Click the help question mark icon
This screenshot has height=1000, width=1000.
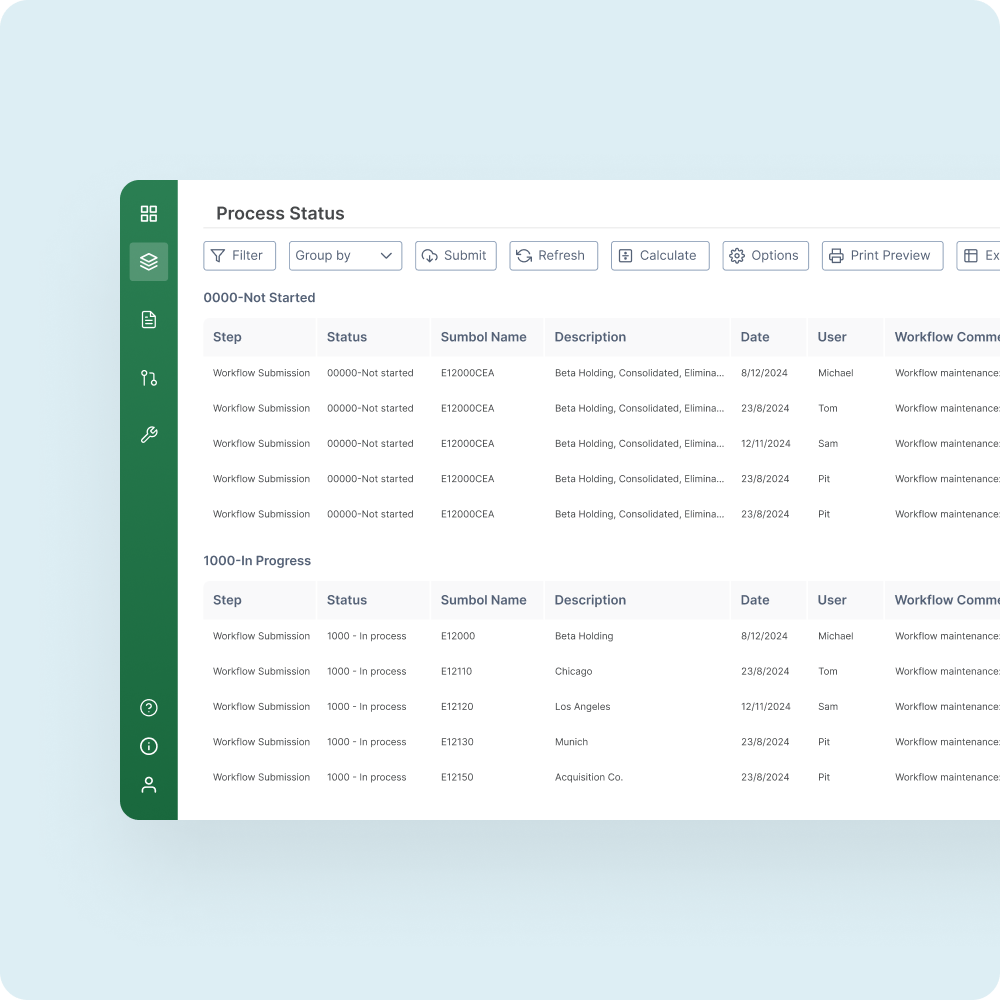point(148,707)
